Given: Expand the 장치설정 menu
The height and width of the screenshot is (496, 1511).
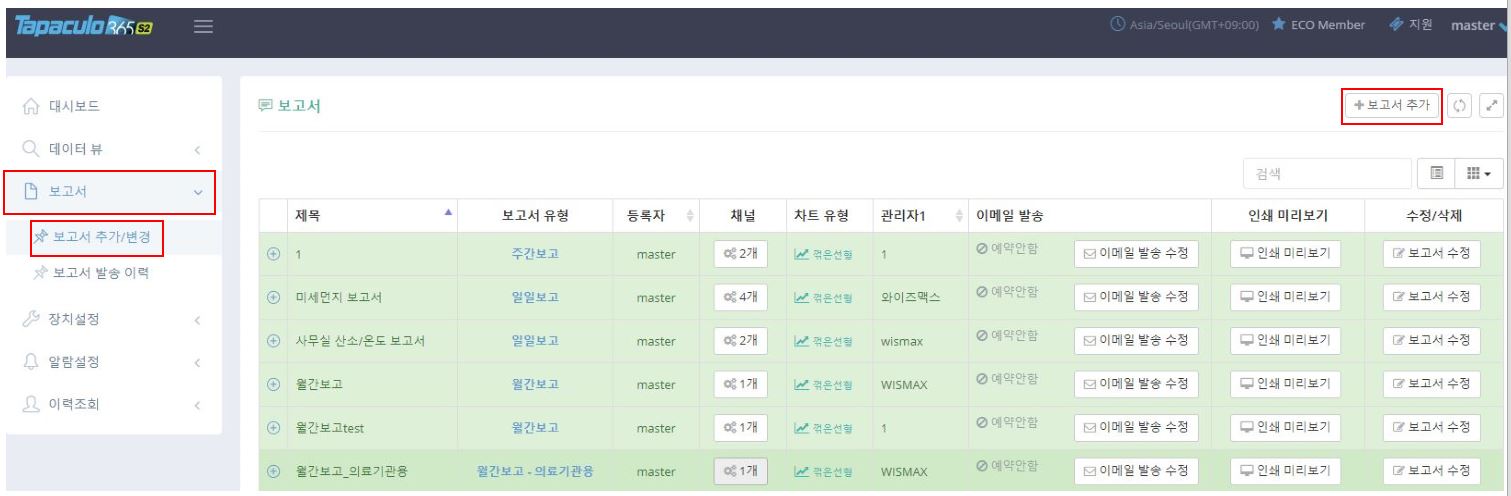Looking at the screenshot, I should pos(114,319).
